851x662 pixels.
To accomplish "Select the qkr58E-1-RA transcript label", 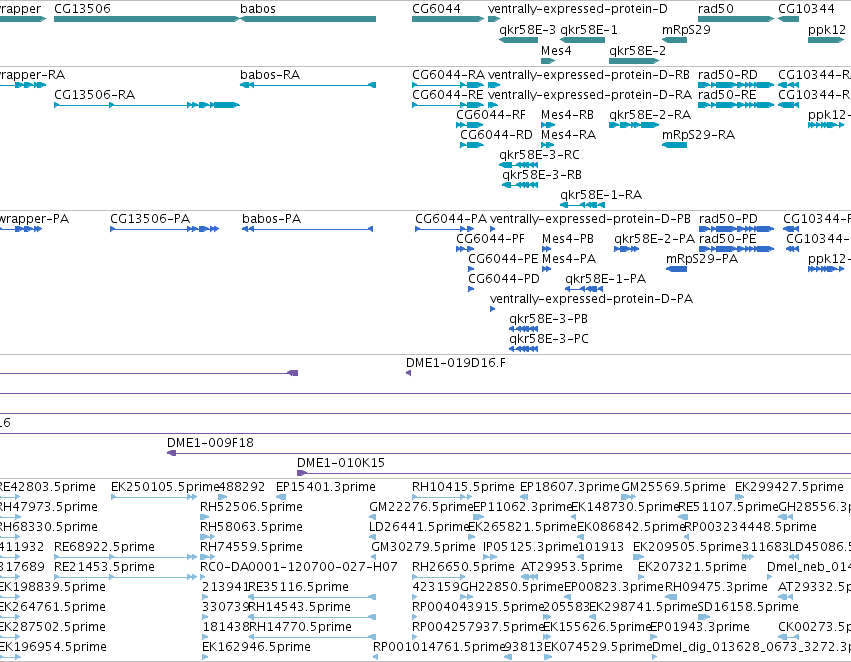I will [x=601, y=195].
